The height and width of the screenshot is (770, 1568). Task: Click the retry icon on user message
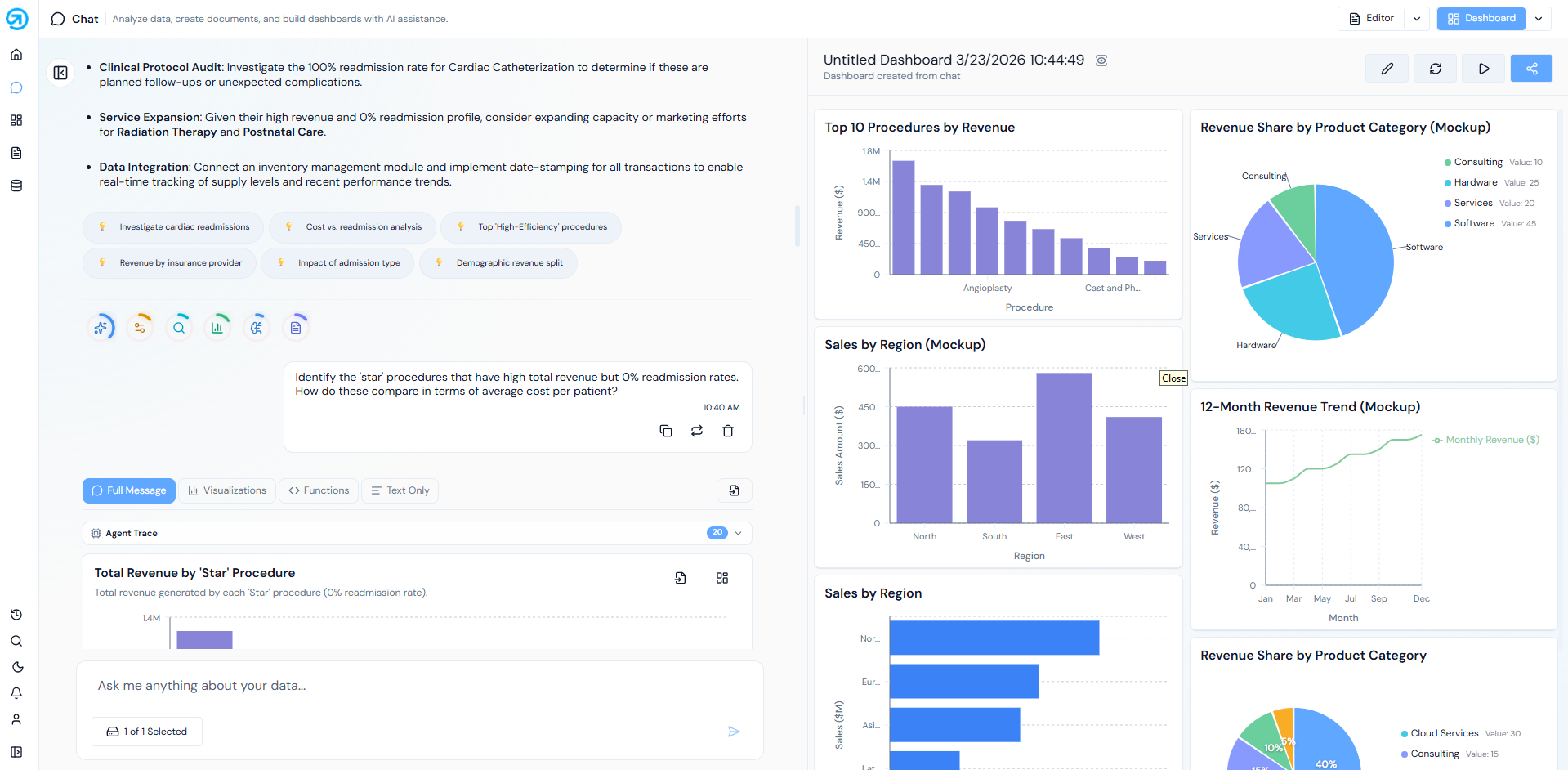click(x=697, y=431)
